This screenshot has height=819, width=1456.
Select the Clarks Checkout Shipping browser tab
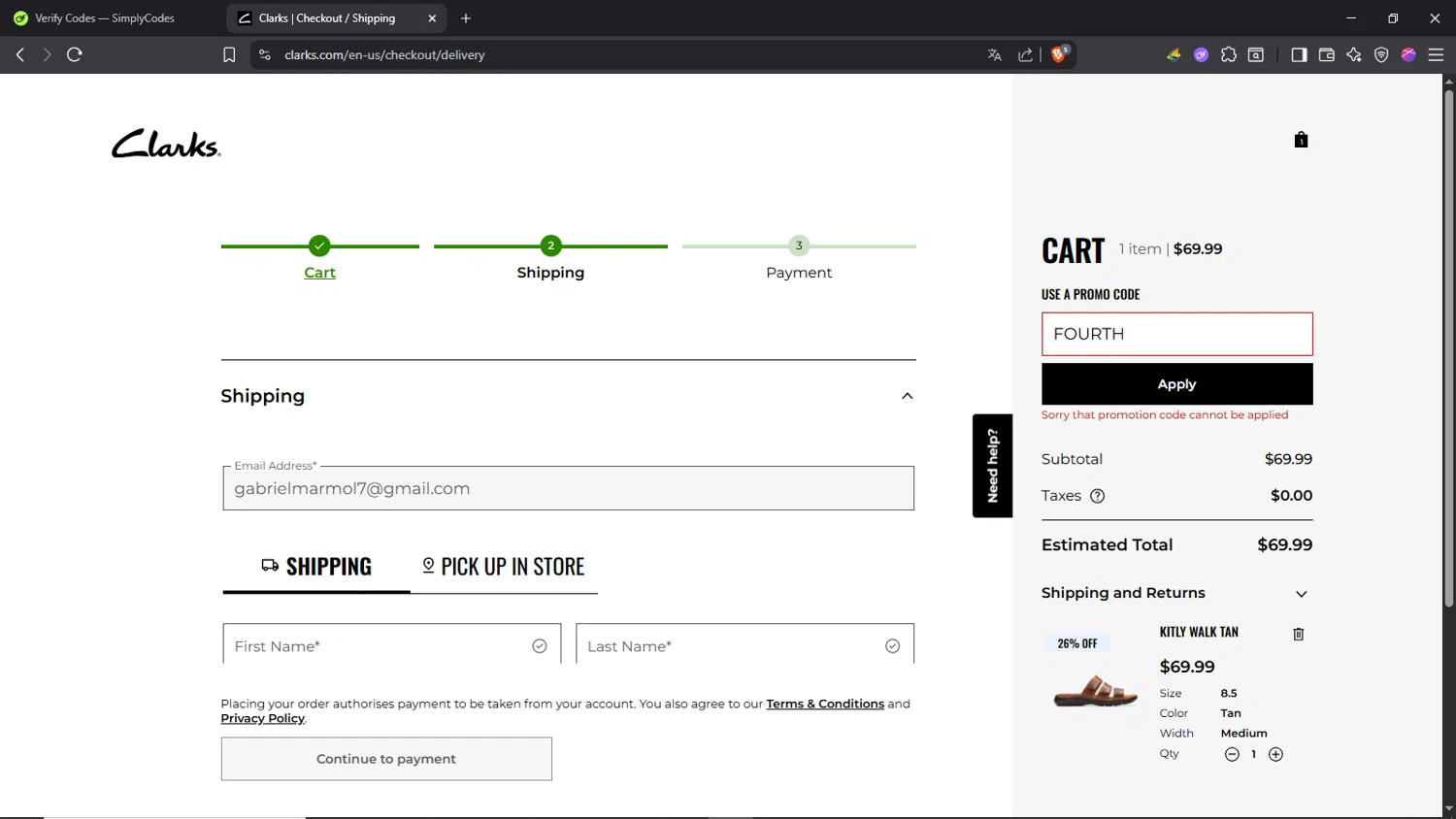337,18
